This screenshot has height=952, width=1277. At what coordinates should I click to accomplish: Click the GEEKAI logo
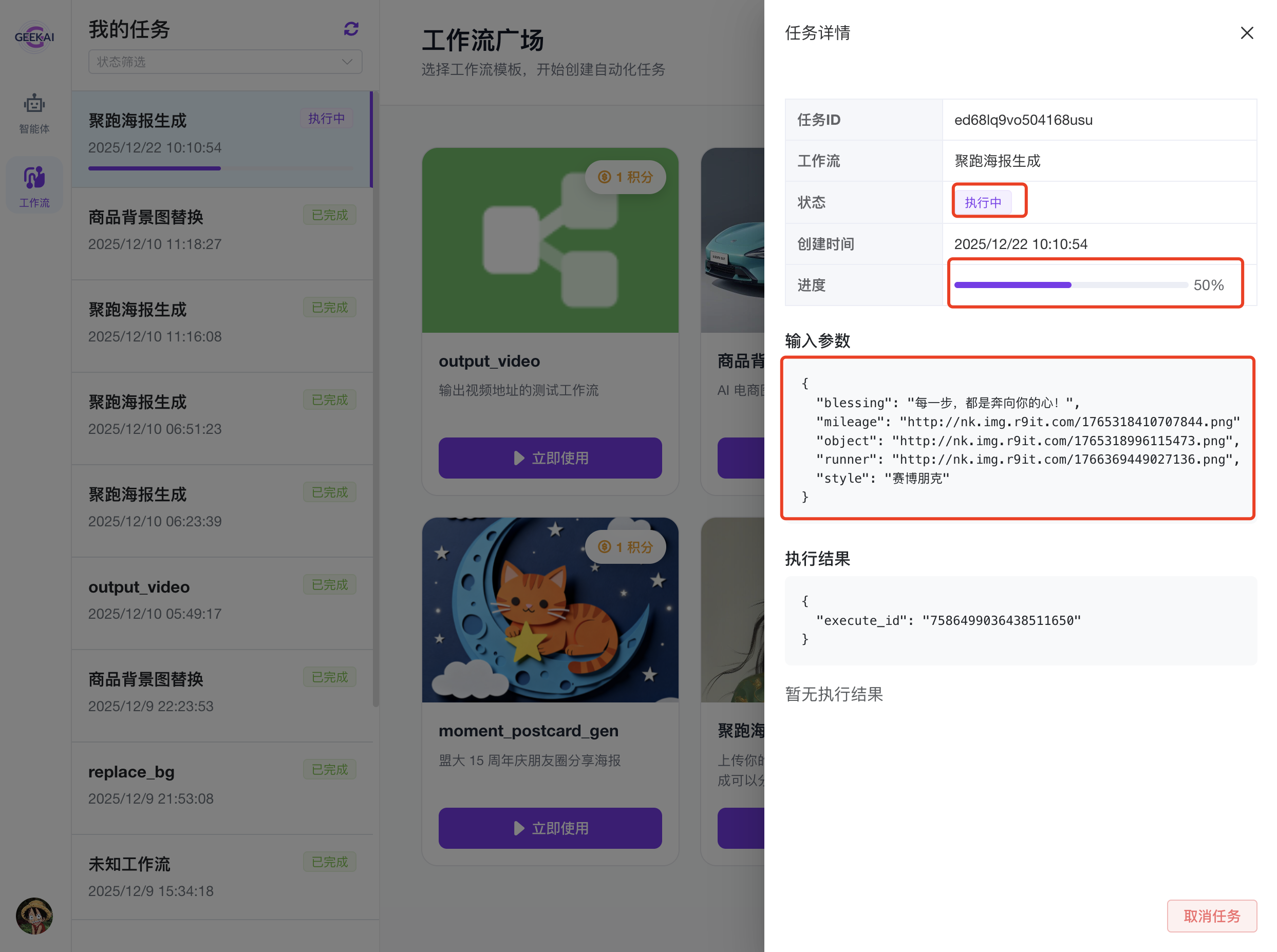pyautogui.click(x=34, y=37)
